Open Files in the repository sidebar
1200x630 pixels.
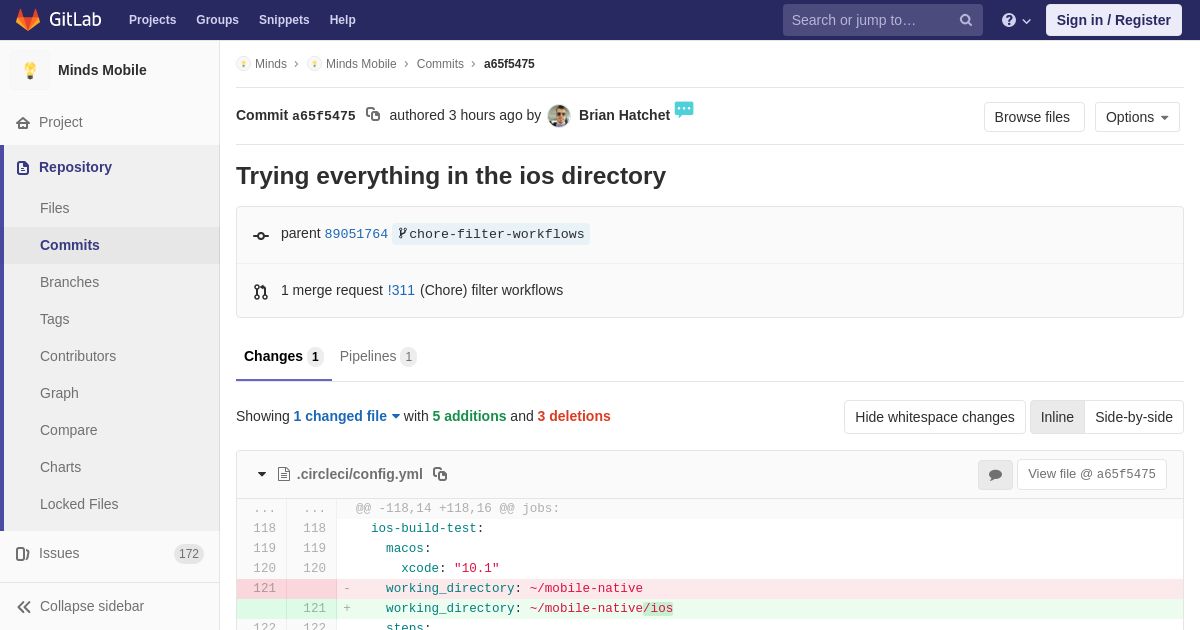coord(55,208)
